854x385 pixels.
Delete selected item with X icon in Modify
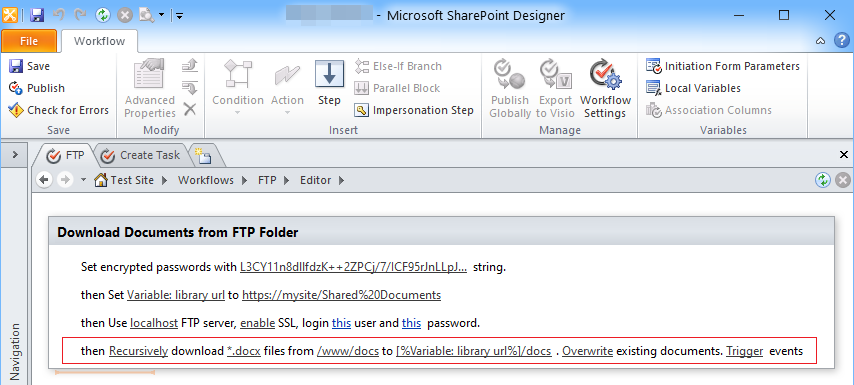(x=189, y=109)
